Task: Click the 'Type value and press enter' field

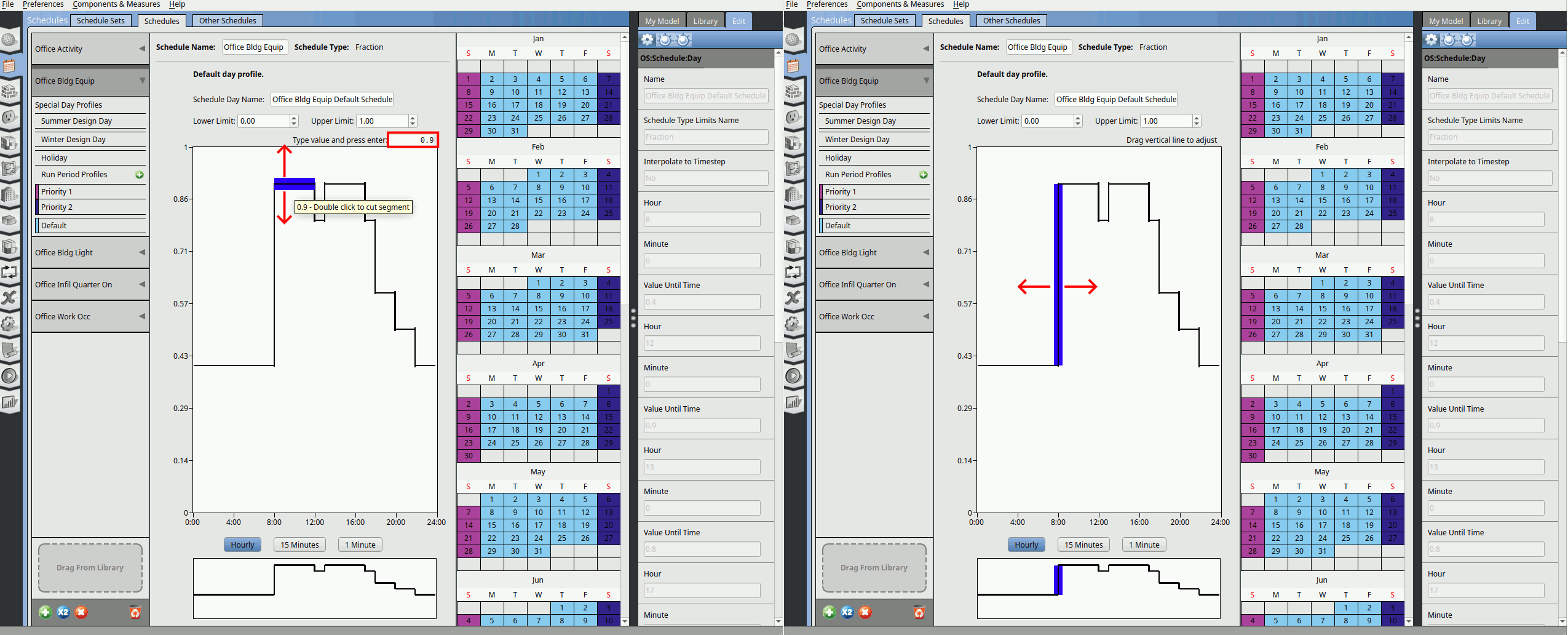Action: pos(413,140)
